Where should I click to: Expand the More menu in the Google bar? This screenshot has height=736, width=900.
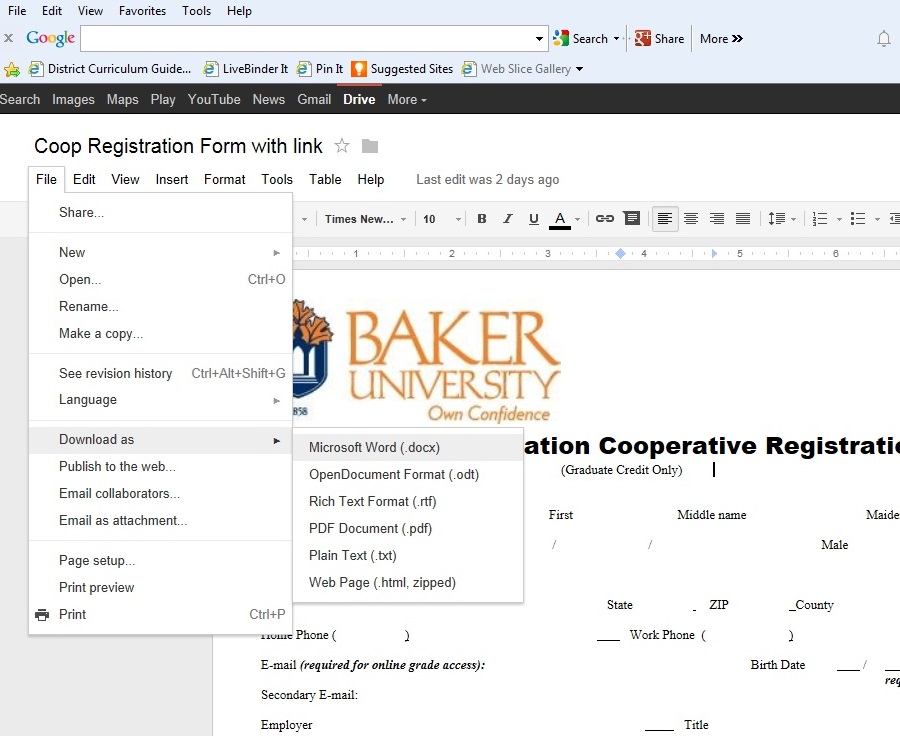point(407,99)
